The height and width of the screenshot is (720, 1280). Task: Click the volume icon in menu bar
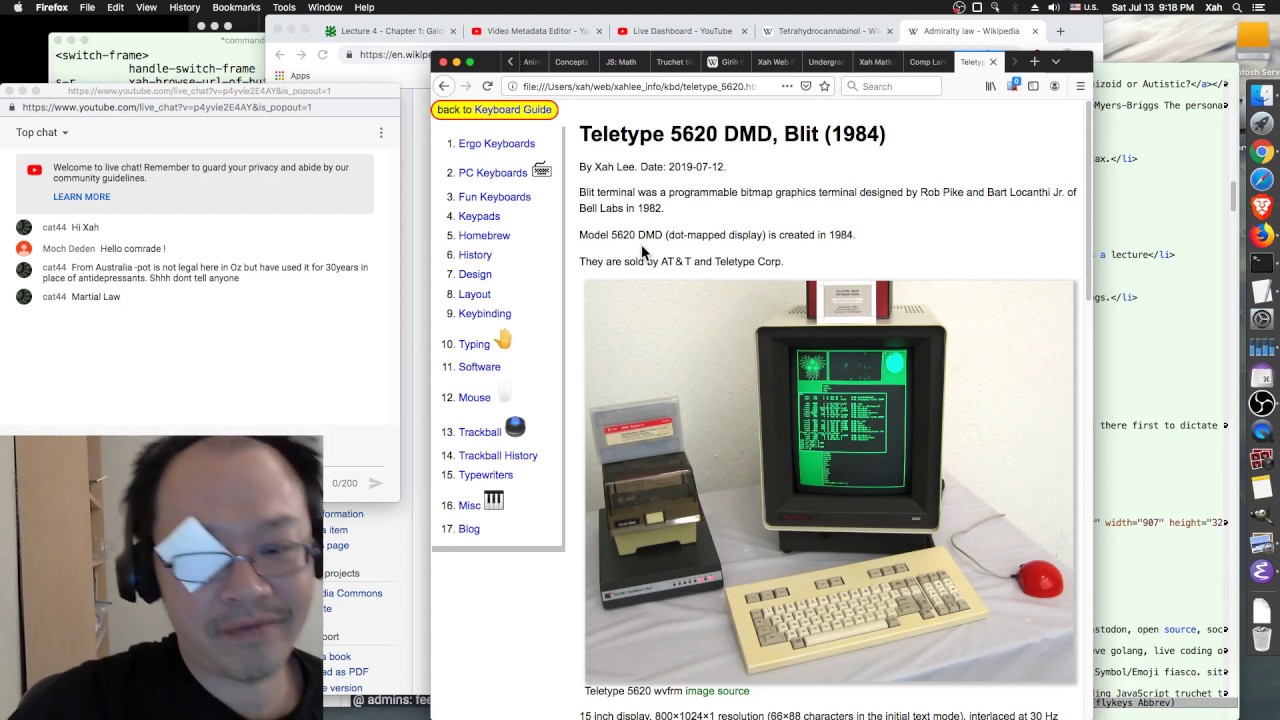pyautogui.click(x=1054, y=7)
